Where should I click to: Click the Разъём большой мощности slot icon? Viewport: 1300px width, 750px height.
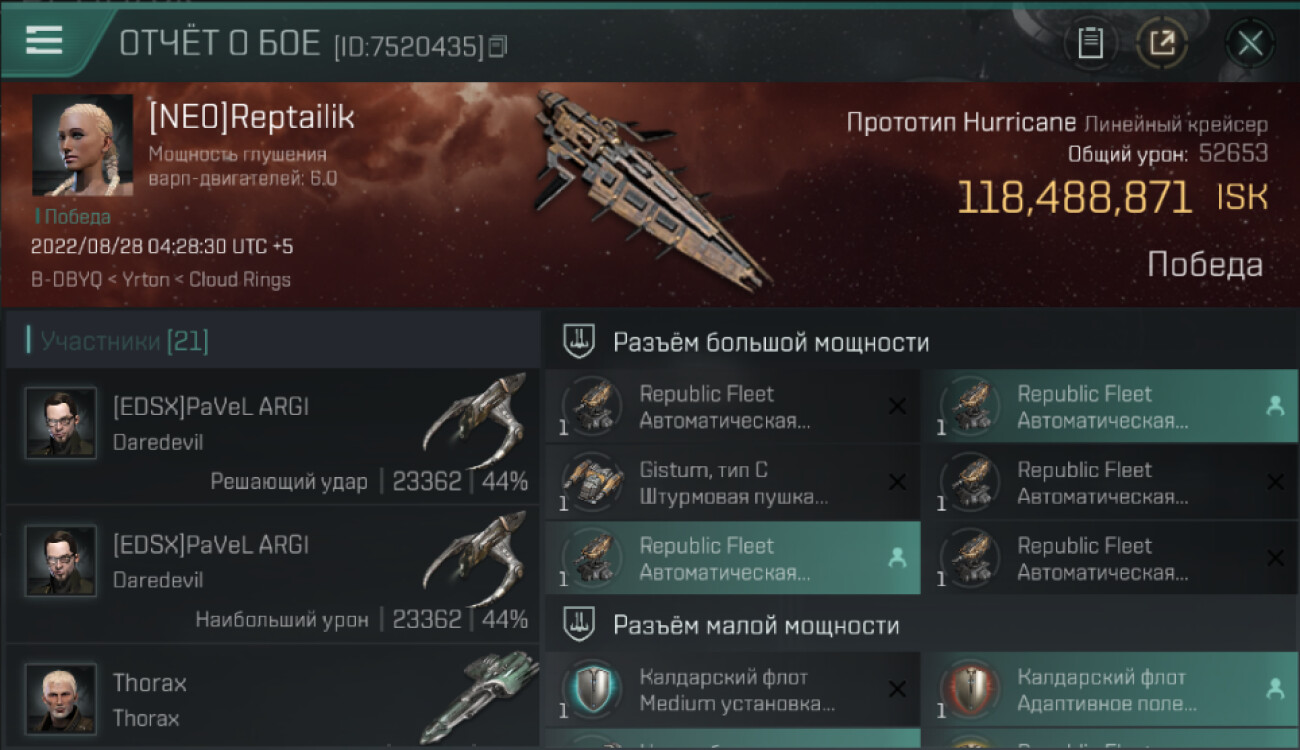579,342
